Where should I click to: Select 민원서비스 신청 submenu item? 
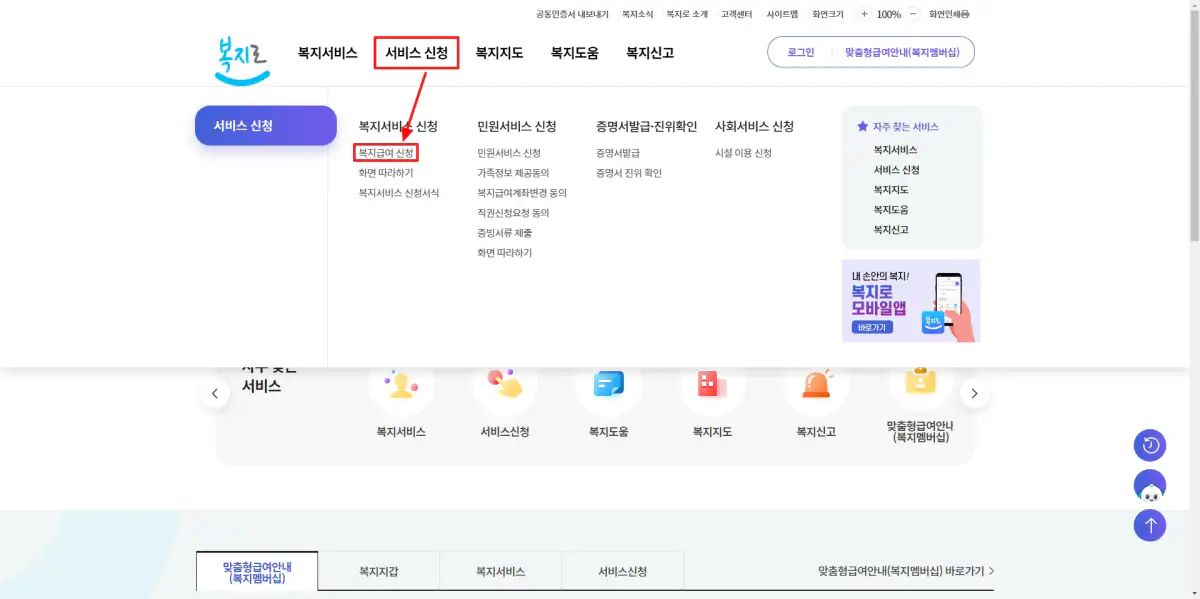[x=509, y=153]
